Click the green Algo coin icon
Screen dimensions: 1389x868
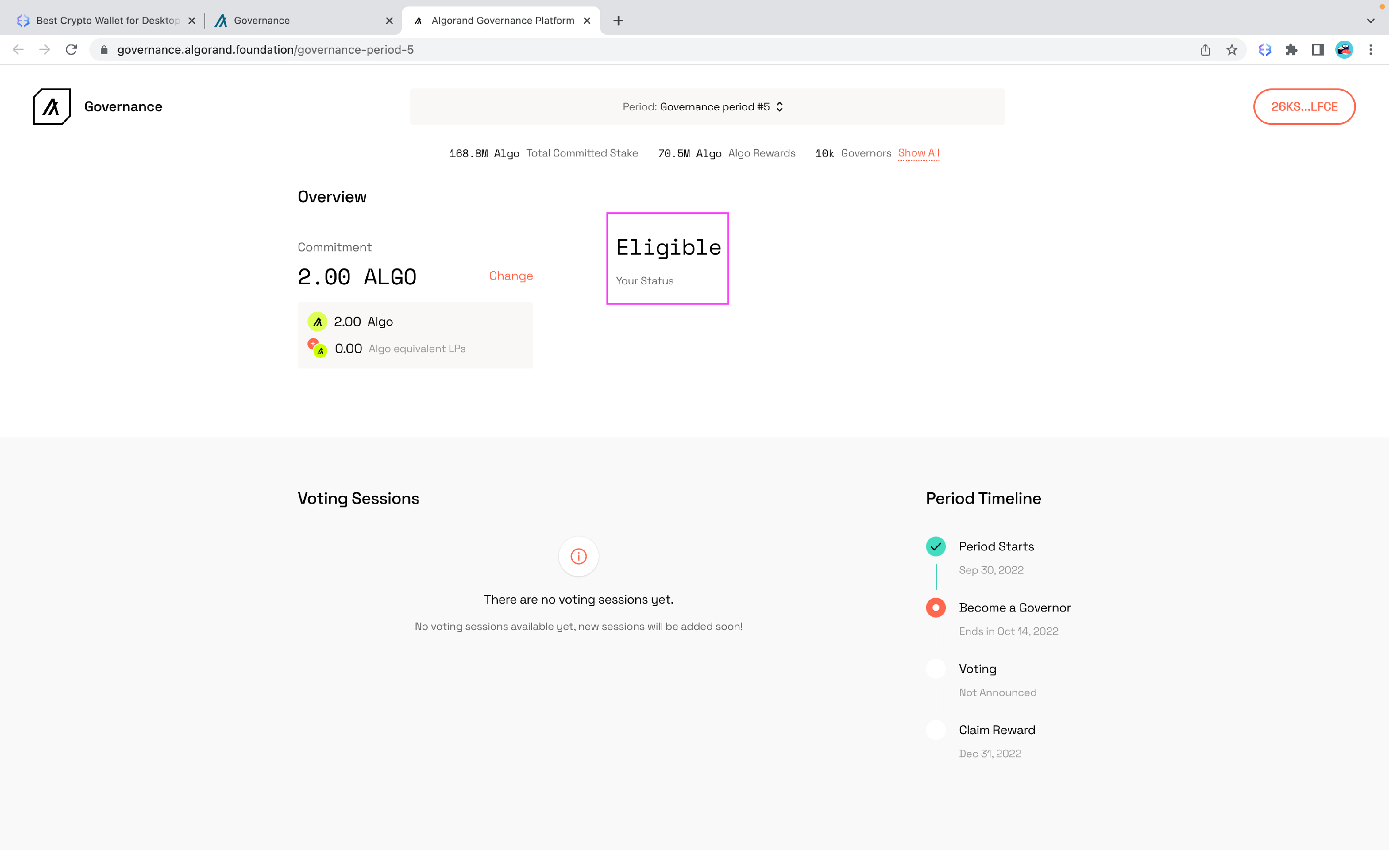pos(318,322)
